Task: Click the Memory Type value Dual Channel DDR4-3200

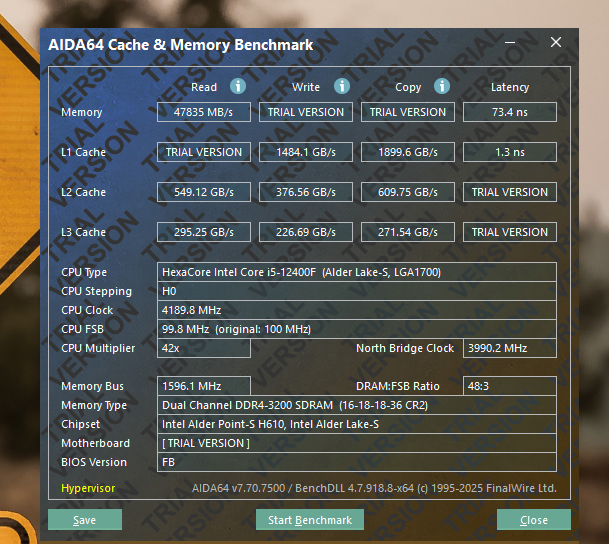Action: [357, 405]
